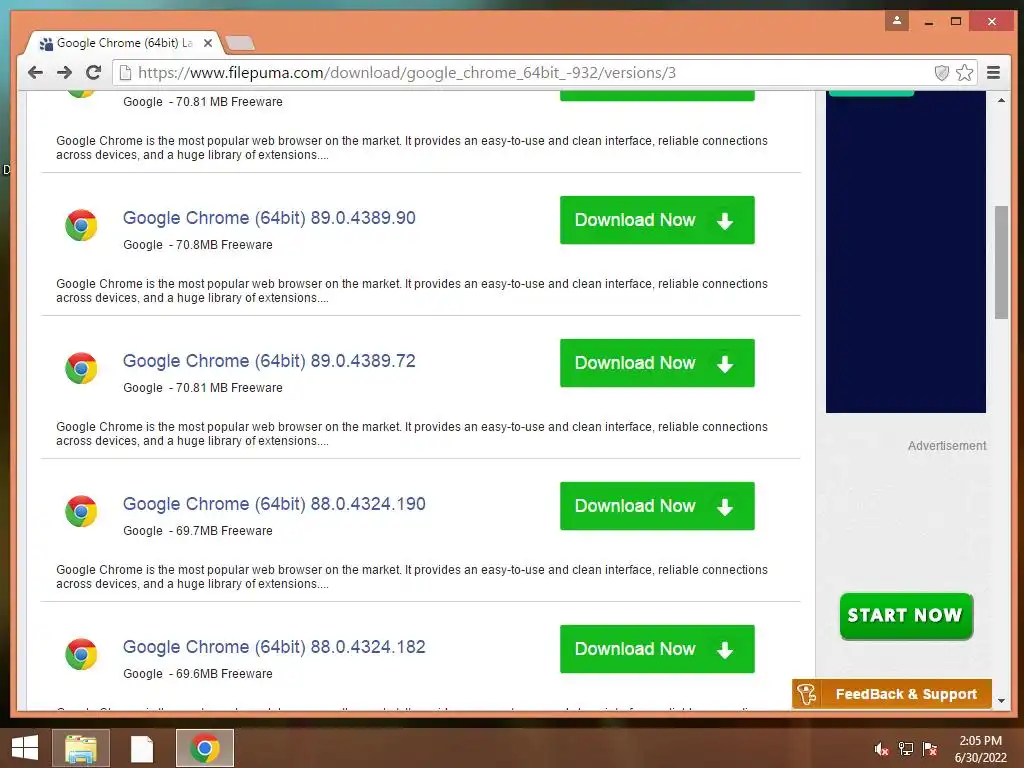Viewport: 1024px width, 768px height.
Task: Click description text under version 88.0.4324.190
Action: click(411, 577)
